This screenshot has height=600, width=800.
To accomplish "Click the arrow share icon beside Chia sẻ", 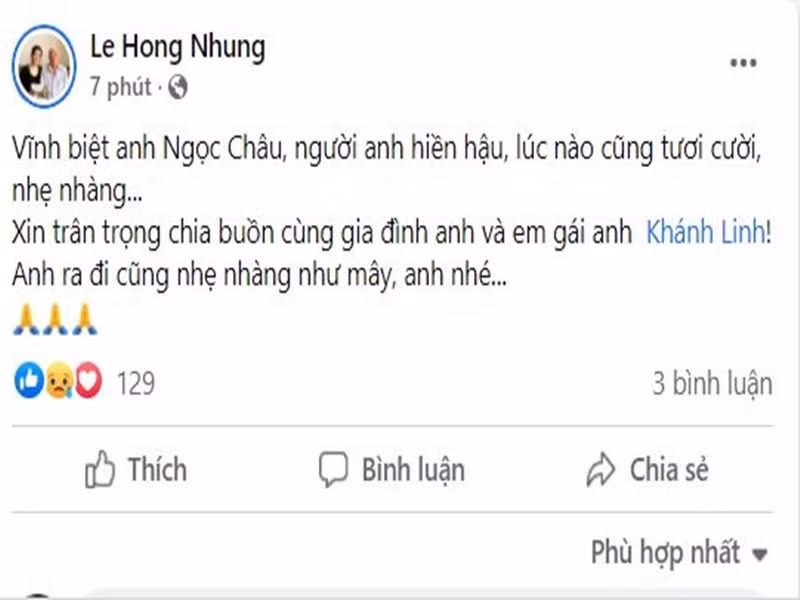I will click(601, 469).
